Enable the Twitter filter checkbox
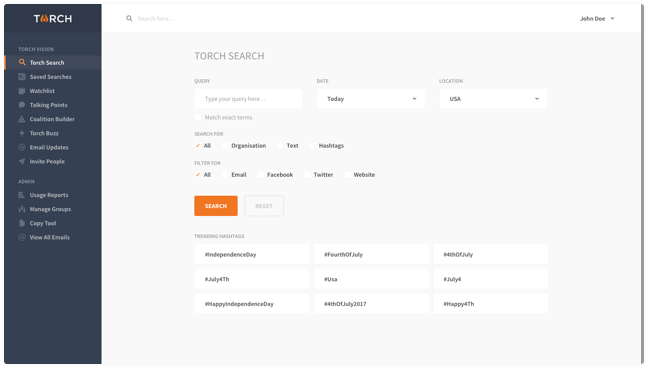This screenshot has width=648, height=368. pyautogui.click(x=307, y=174)
